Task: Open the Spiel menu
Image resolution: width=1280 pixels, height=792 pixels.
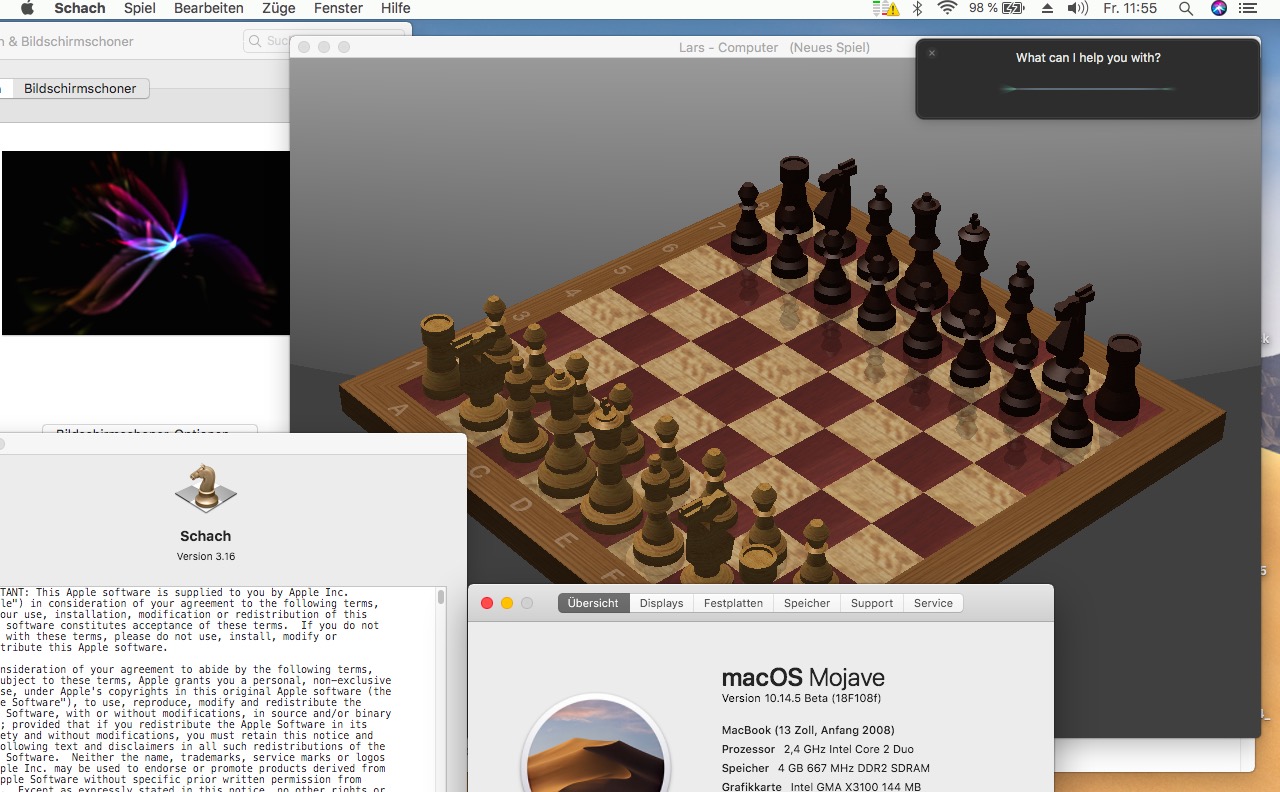Action: click(x=140, y=8)
